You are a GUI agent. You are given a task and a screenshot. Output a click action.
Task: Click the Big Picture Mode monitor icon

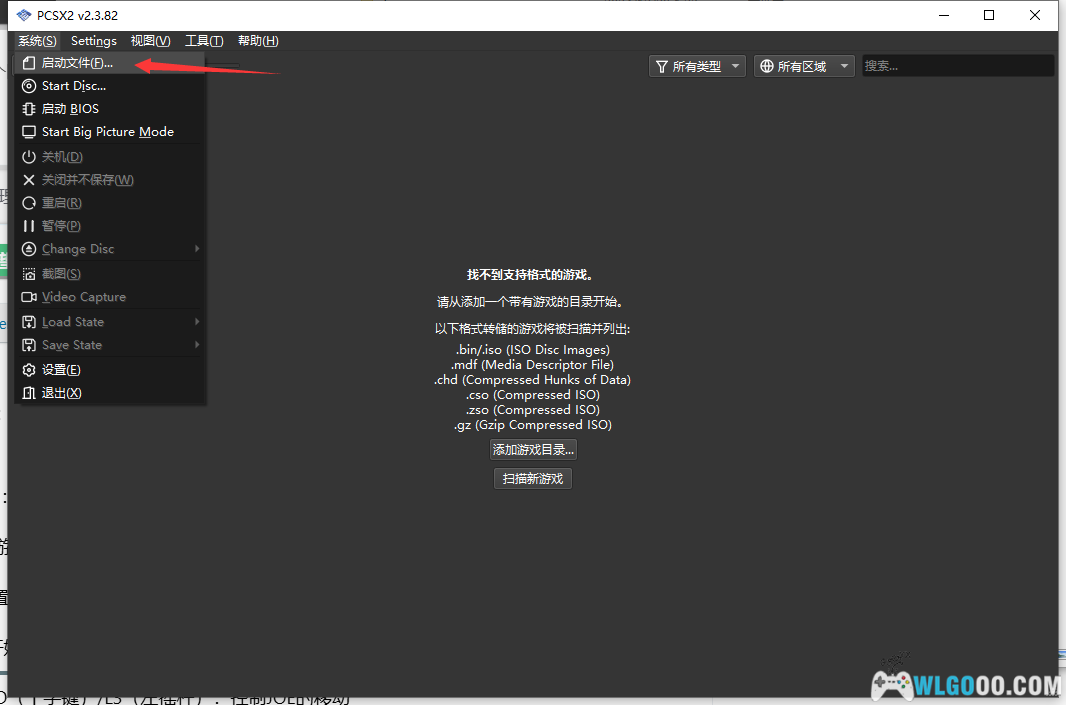pyautogui.click(x=29, y=132)
